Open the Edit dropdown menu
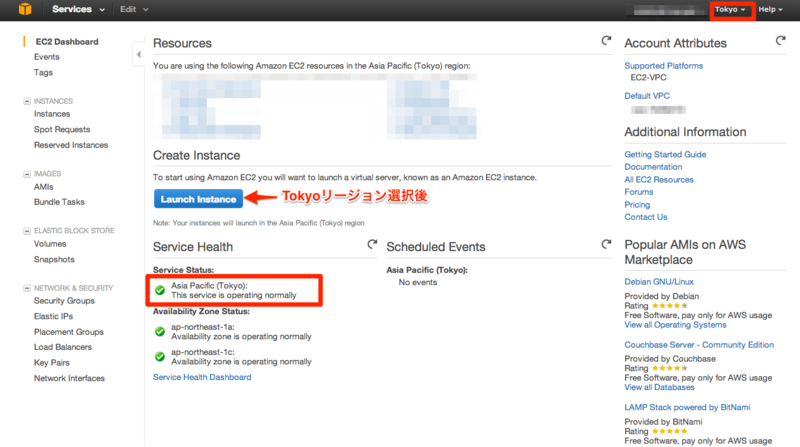The image size is (800, 447). pos(134,9)
